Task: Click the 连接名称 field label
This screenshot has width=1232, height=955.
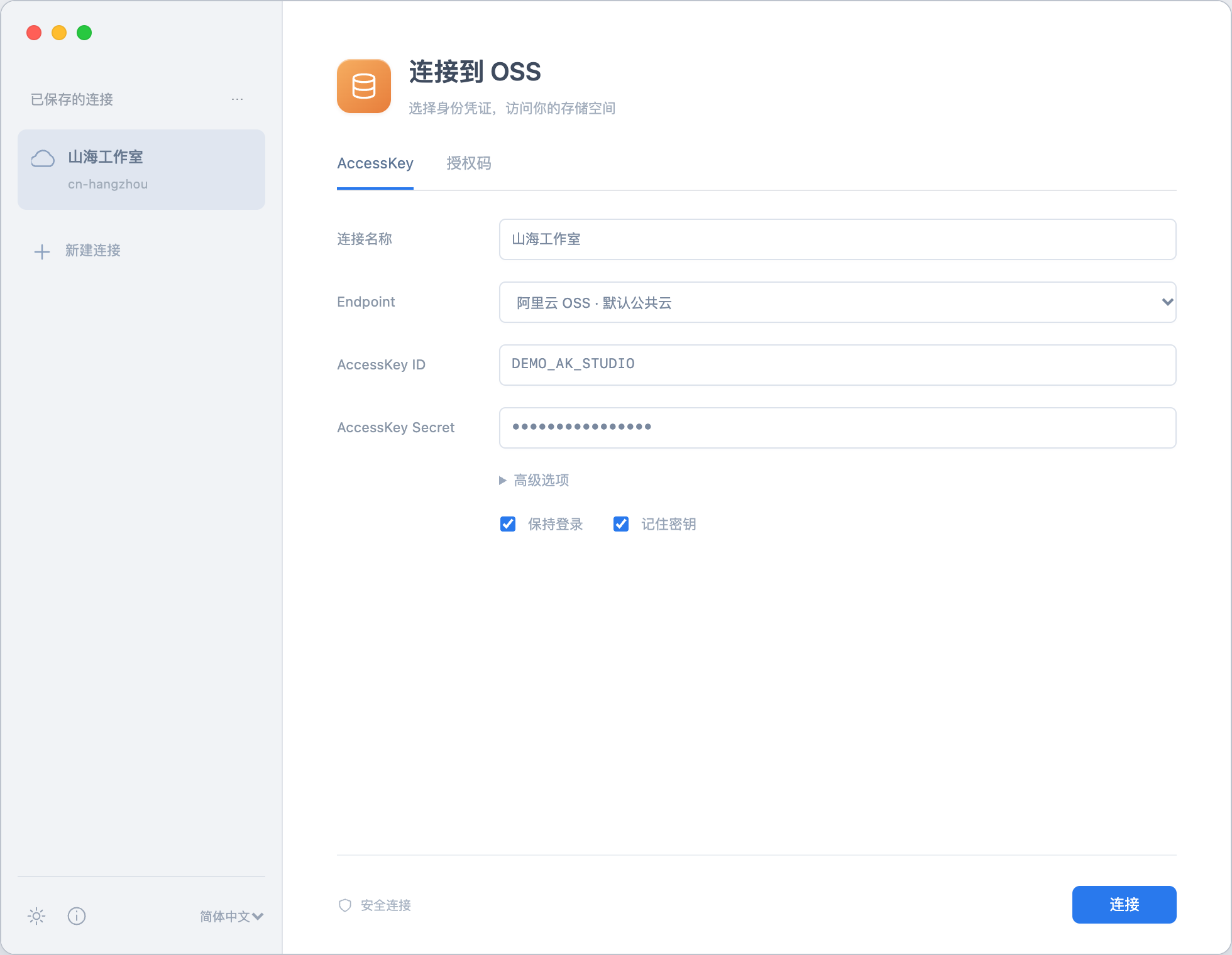Action: tap(365, 239)
